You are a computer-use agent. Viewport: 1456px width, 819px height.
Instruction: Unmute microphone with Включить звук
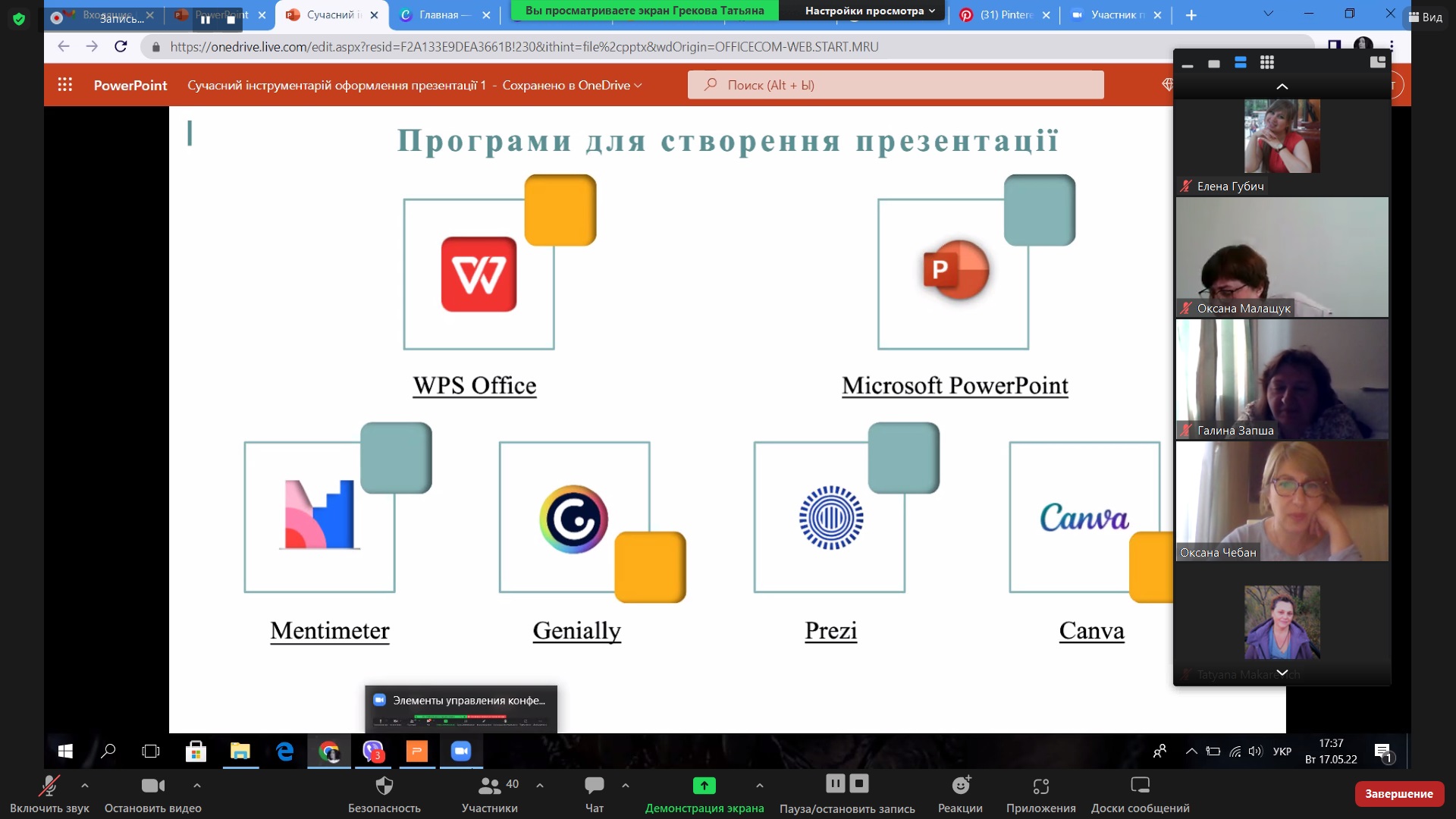[x=49, y=786]
